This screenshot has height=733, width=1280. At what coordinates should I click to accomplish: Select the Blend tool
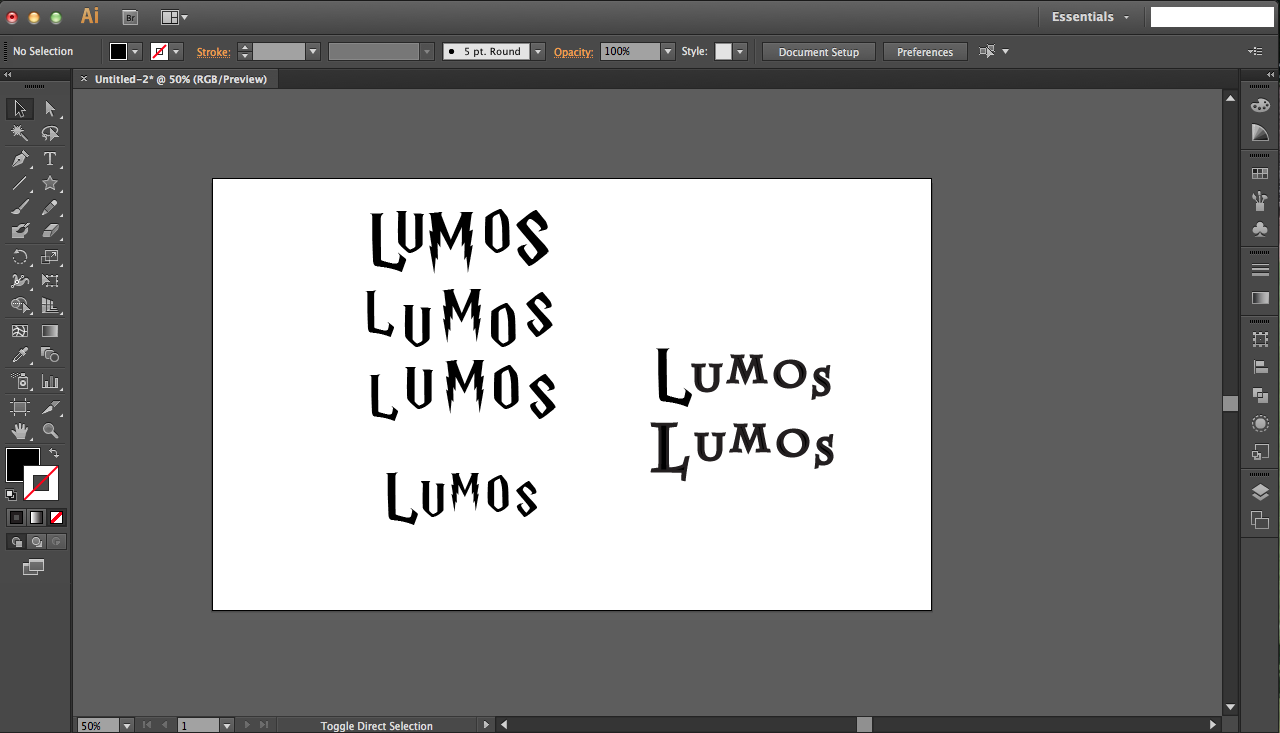[x=50, y=355]
